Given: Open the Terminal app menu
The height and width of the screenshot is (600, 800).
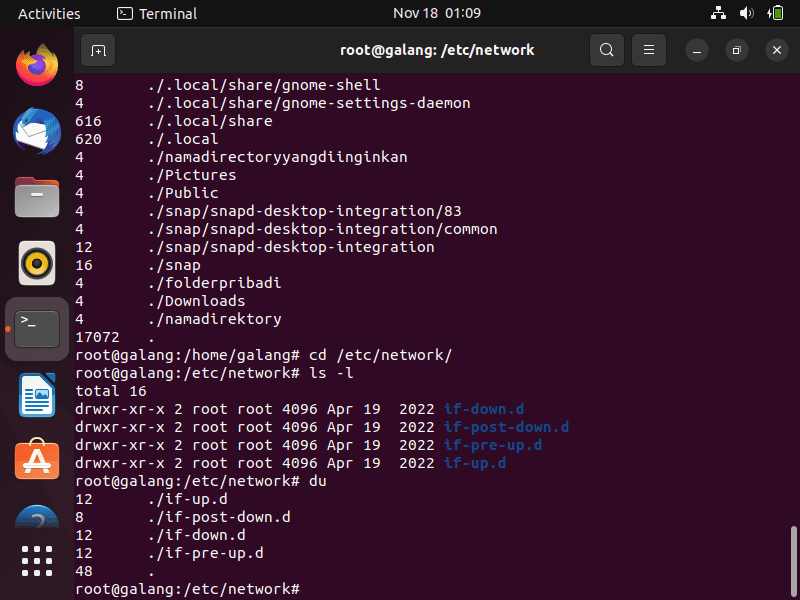Looking at the screenshot, I should 157,13.
